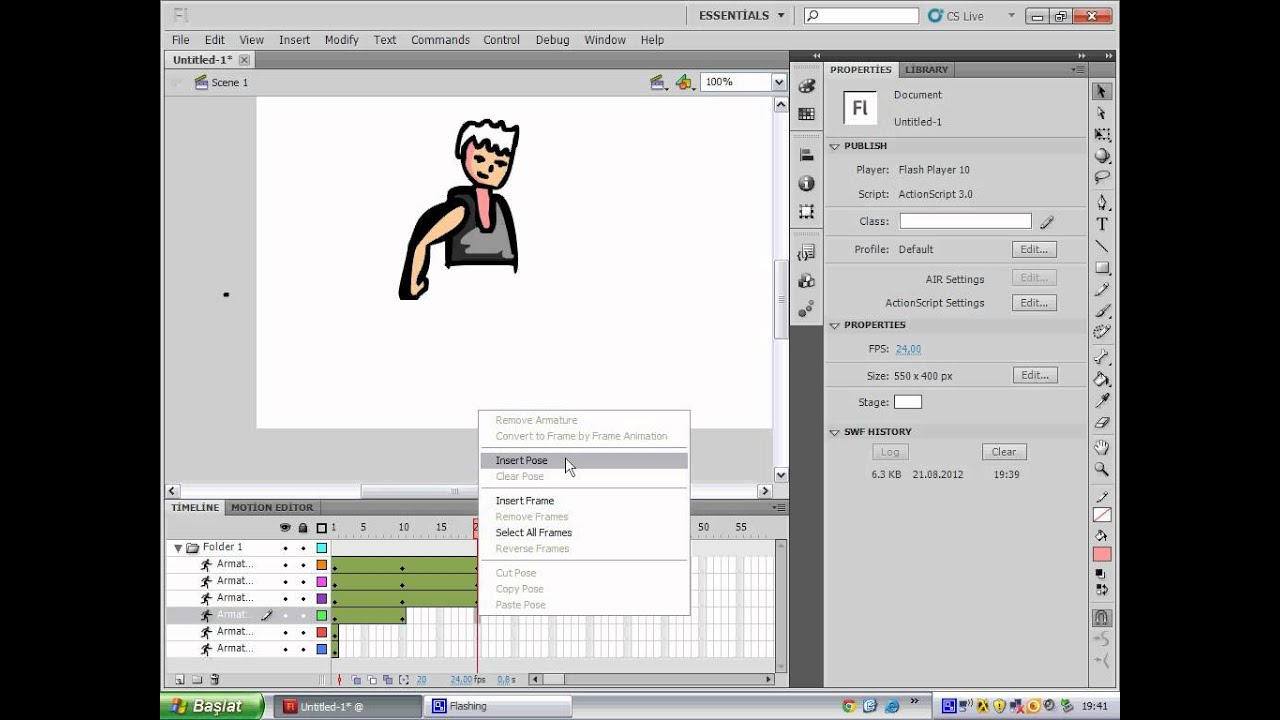Select the Paint Bucket tool
Viewport: 1280px width, 720px height.
tap(1102, 379)
